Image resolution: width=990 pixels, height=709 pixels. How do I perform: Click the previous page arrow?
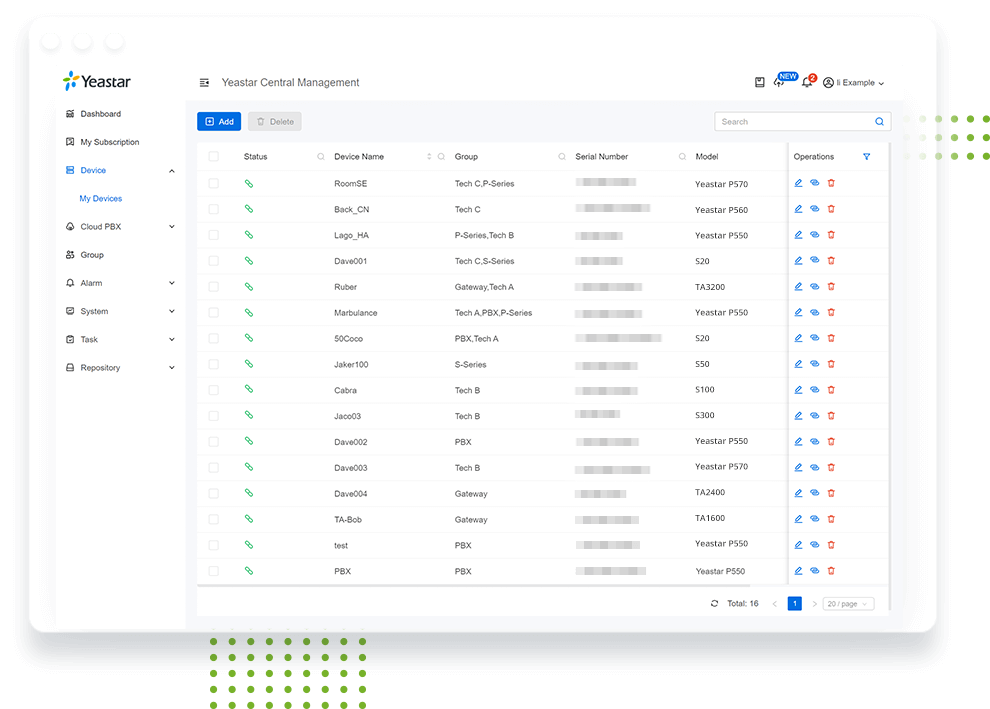(774, 604)
